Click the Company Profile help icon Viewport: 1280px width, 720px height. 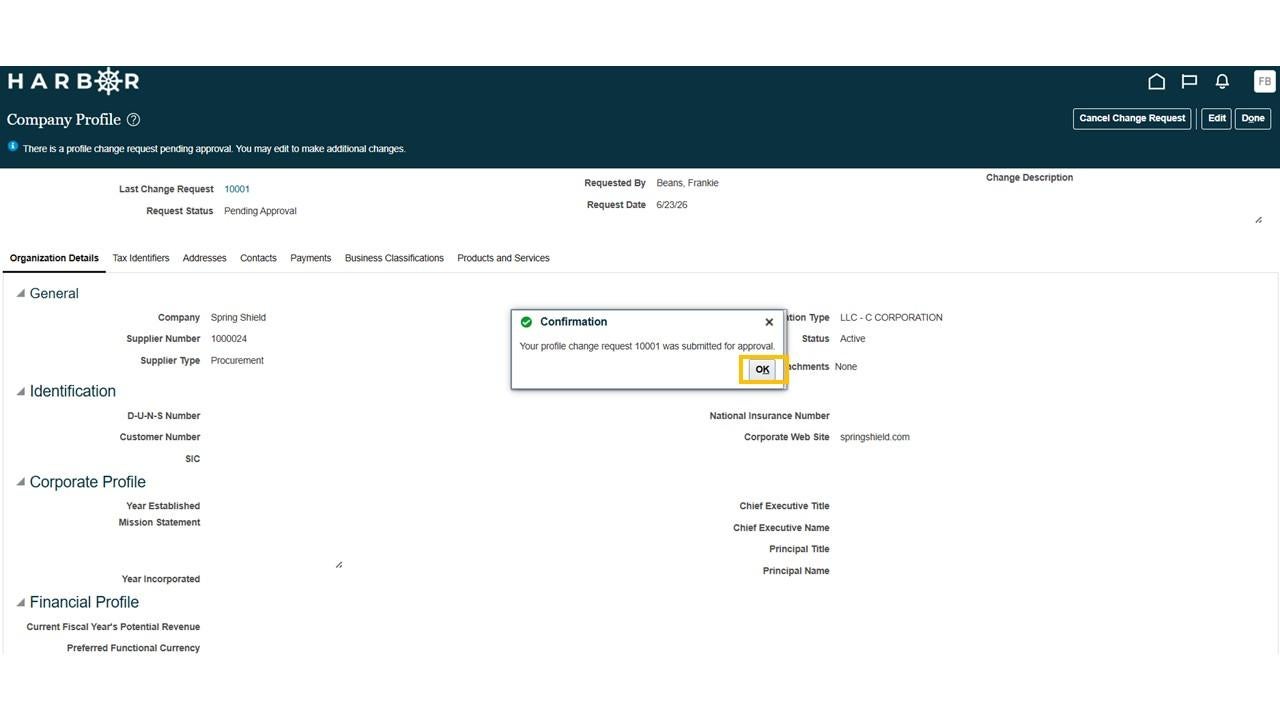tap(133, 120)
